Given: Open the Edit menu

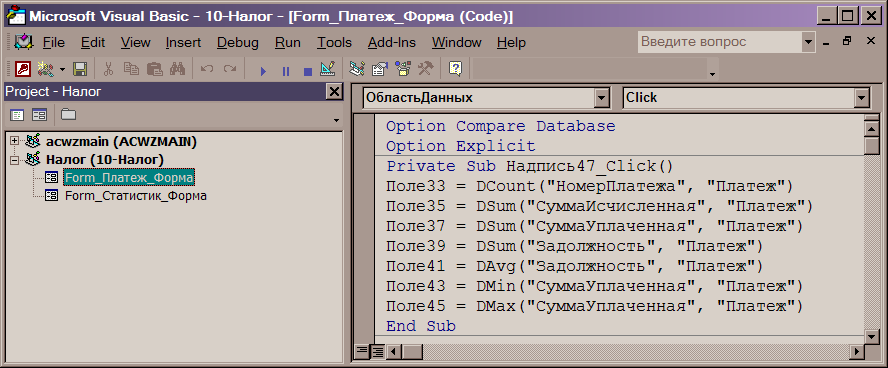Looking at the screenshot, I should point(93,42).
